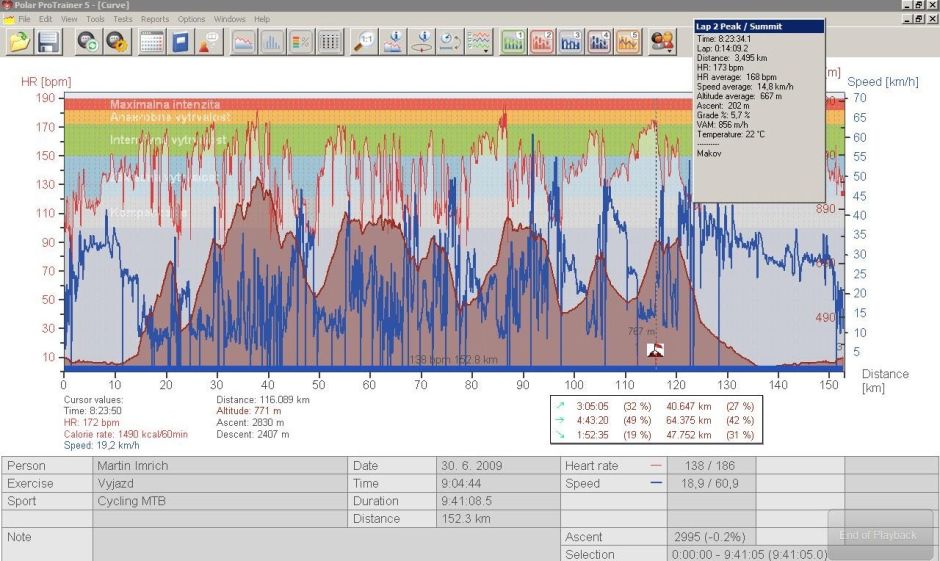This screenshot has width=940, height=561.
Task: Click the End of Playback button
Action: coord(879,535)
